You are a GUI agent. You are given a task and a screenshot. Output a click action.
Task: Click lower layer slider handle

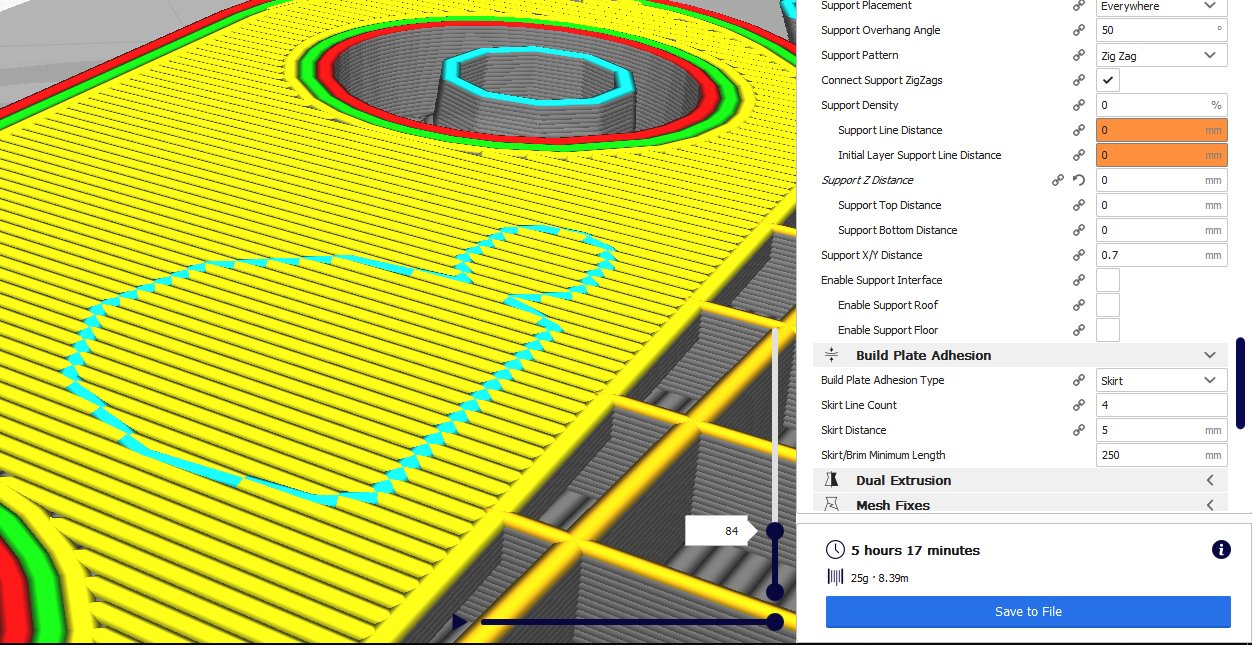[774, 592]
